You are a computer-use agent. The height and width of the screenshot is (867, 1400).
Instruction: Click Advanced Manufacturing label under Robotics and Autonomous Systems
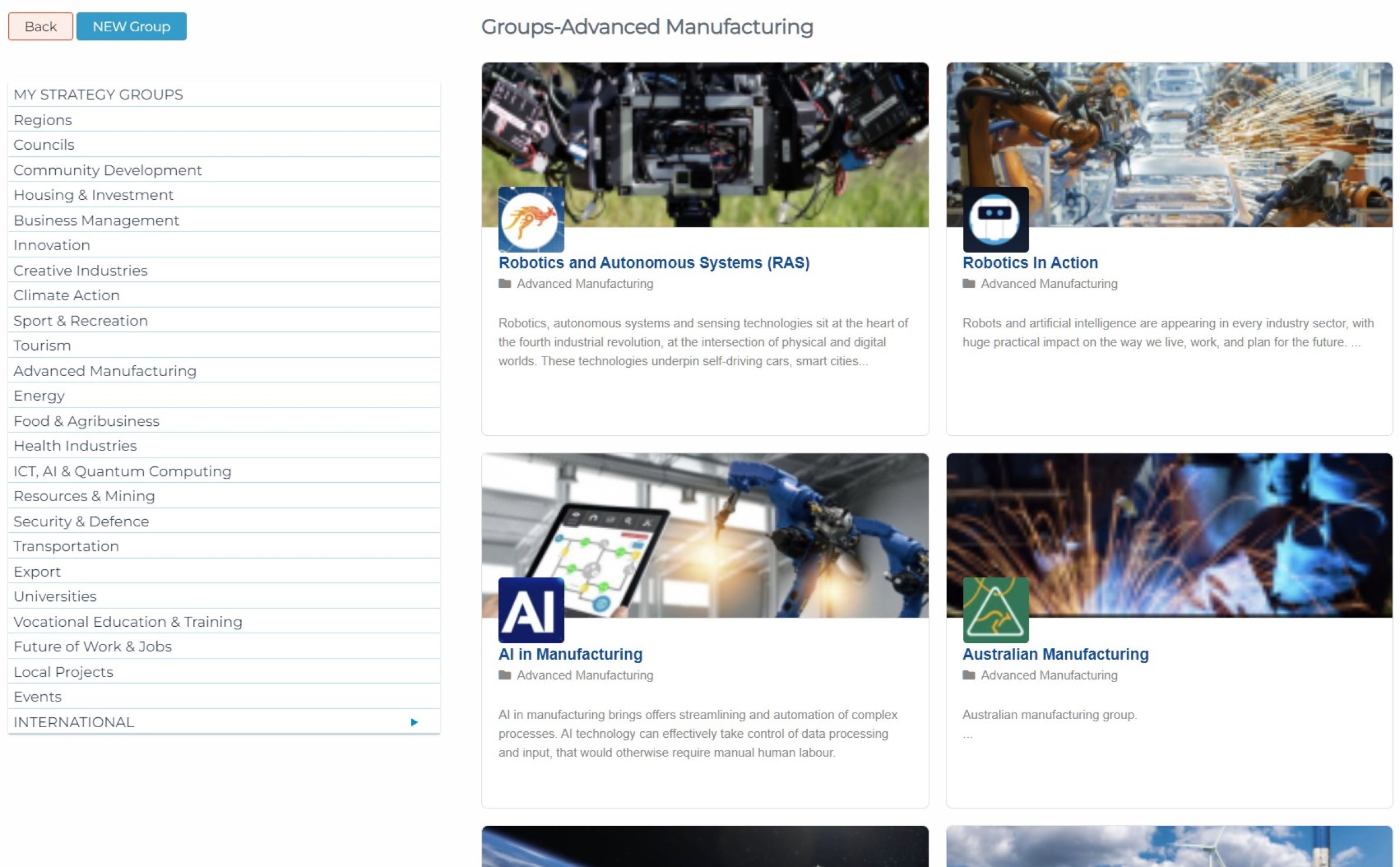[585, 284]
